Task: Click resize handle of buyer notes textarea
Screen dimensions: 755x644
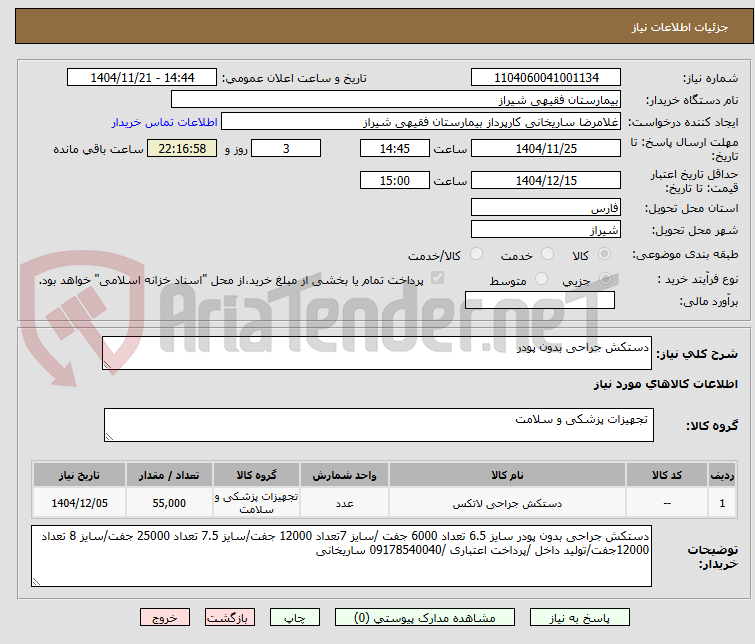Action: pyautogui.click(x=36, y=582)
